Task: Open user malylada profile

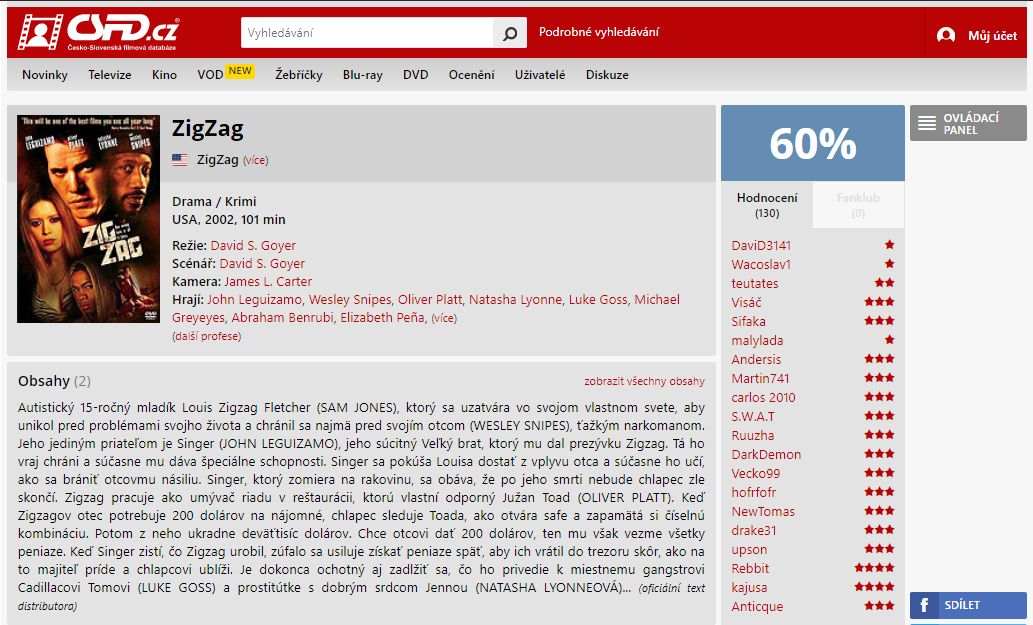Action: click(x=757, y=340)
